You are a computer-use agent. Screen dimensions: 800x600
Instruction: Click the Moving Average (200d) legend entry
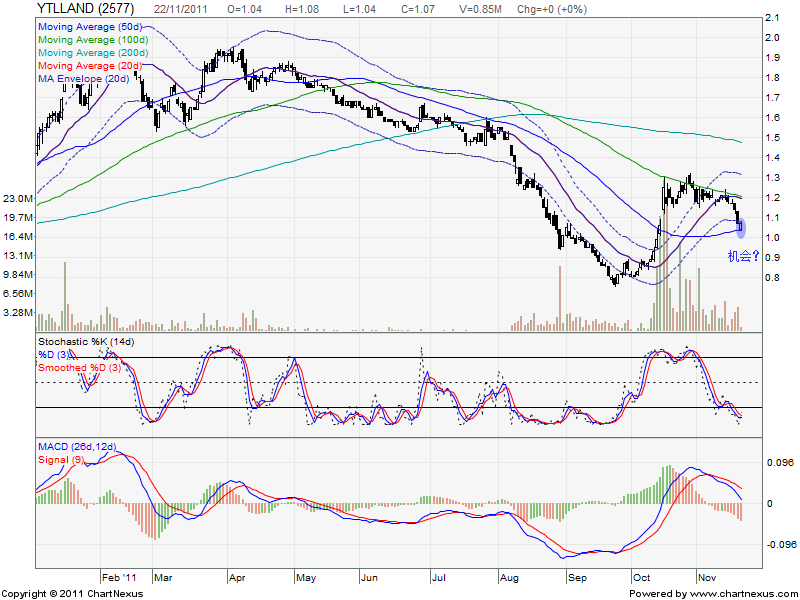pos(94,53)
